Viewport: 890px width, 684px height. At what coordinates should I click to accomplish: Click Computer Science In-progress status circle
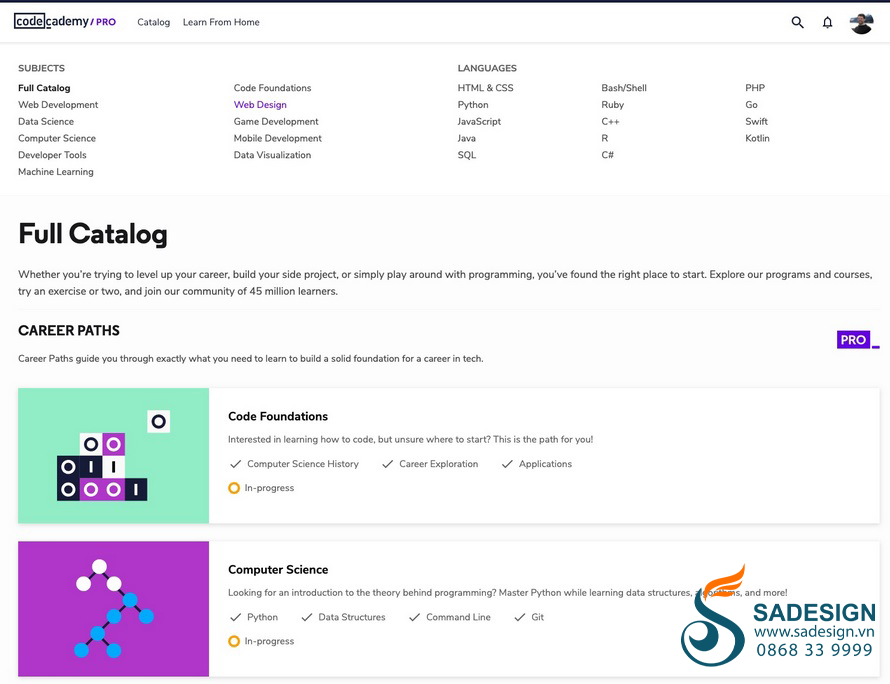click(x=234, y=641)
